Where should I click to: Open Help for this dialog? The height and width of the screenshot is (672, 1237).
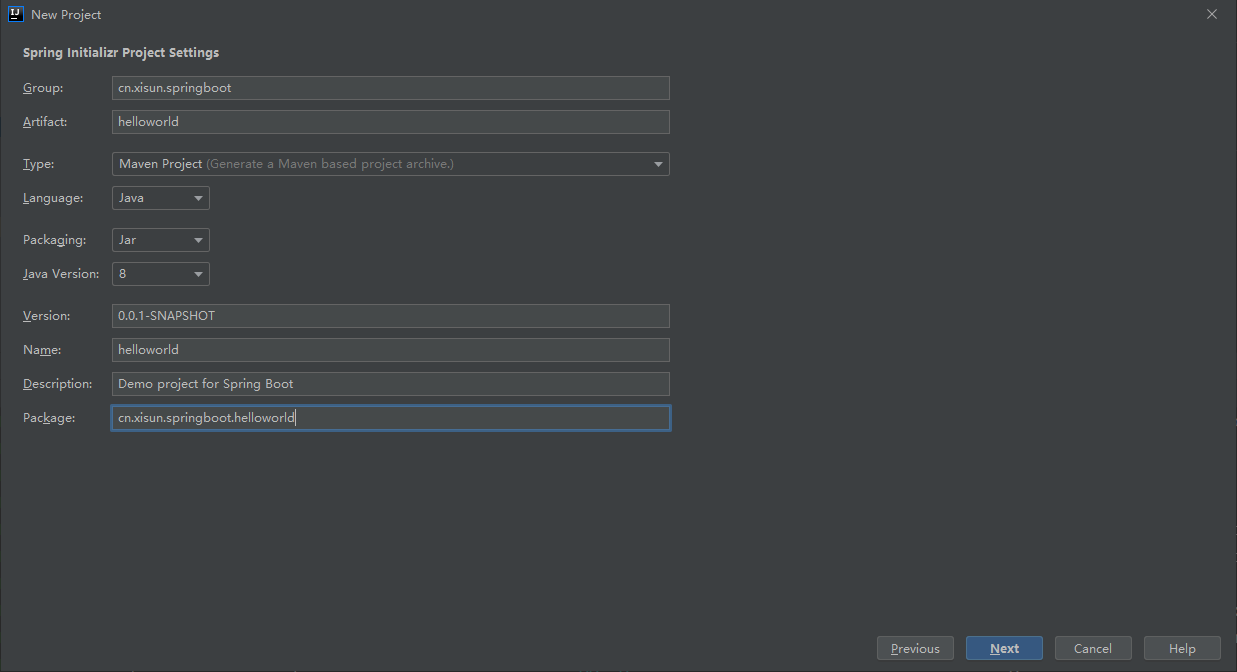click(1182, 649)
